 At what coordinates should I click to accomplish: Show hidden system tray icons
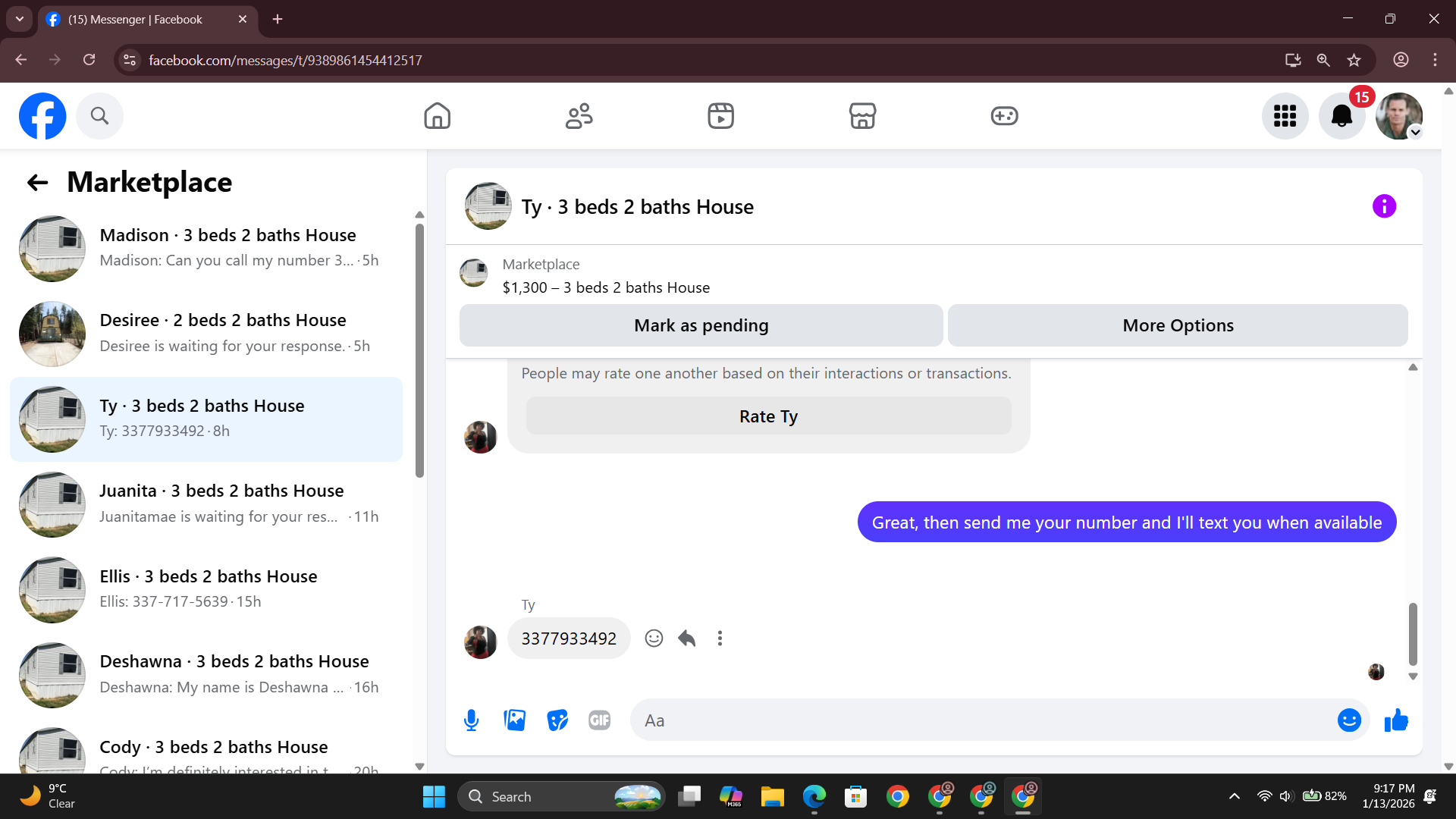click(1235, 796)
